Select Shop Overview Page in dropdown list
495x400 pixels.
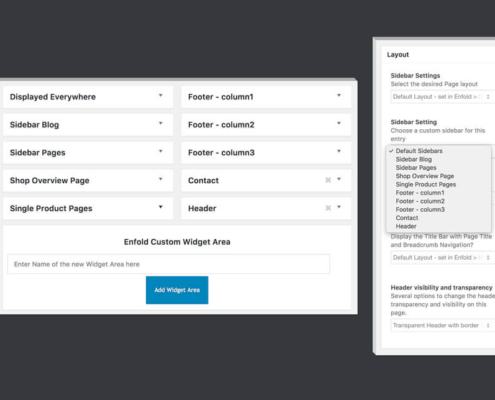(x=425, y=176)
